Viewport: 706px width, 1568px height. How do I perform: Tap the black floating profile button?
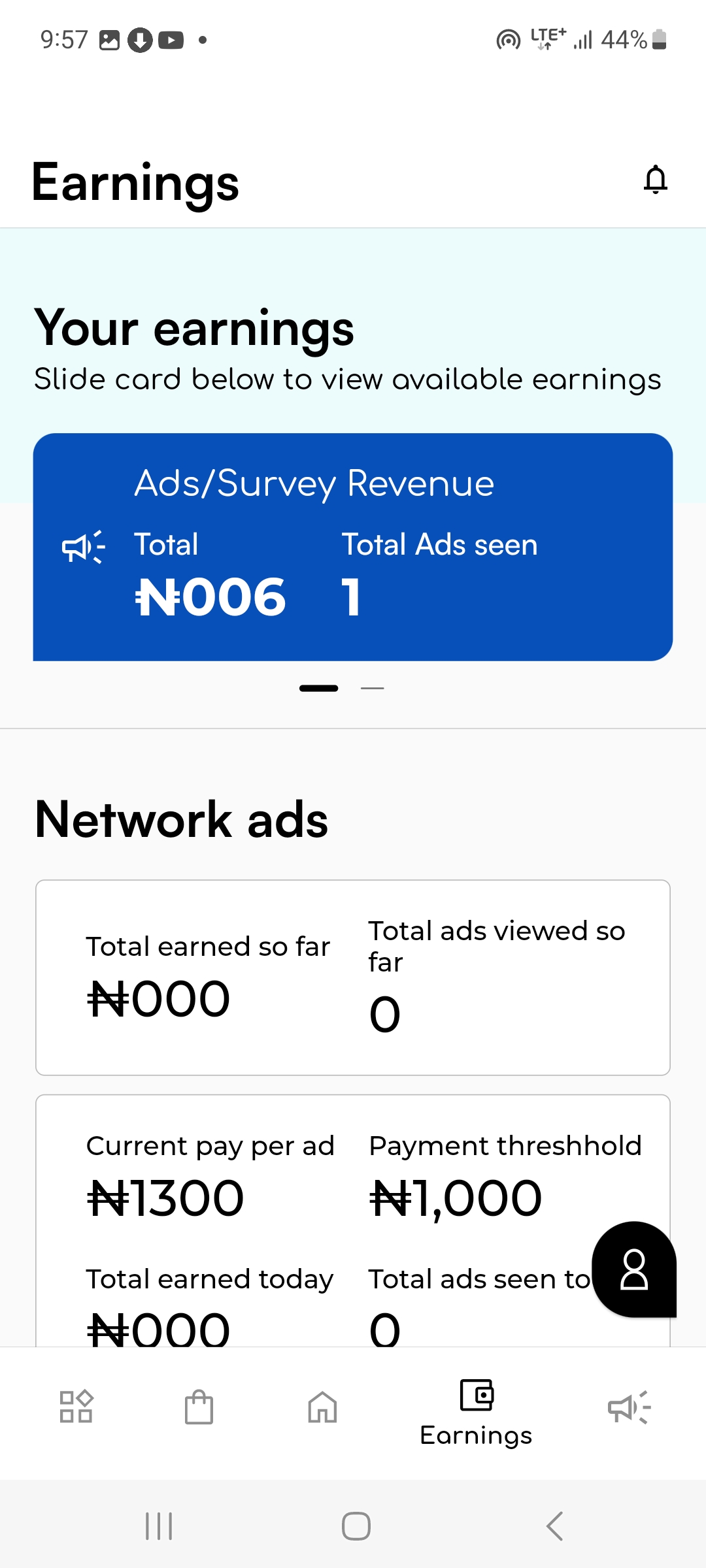click(633, 1269)
